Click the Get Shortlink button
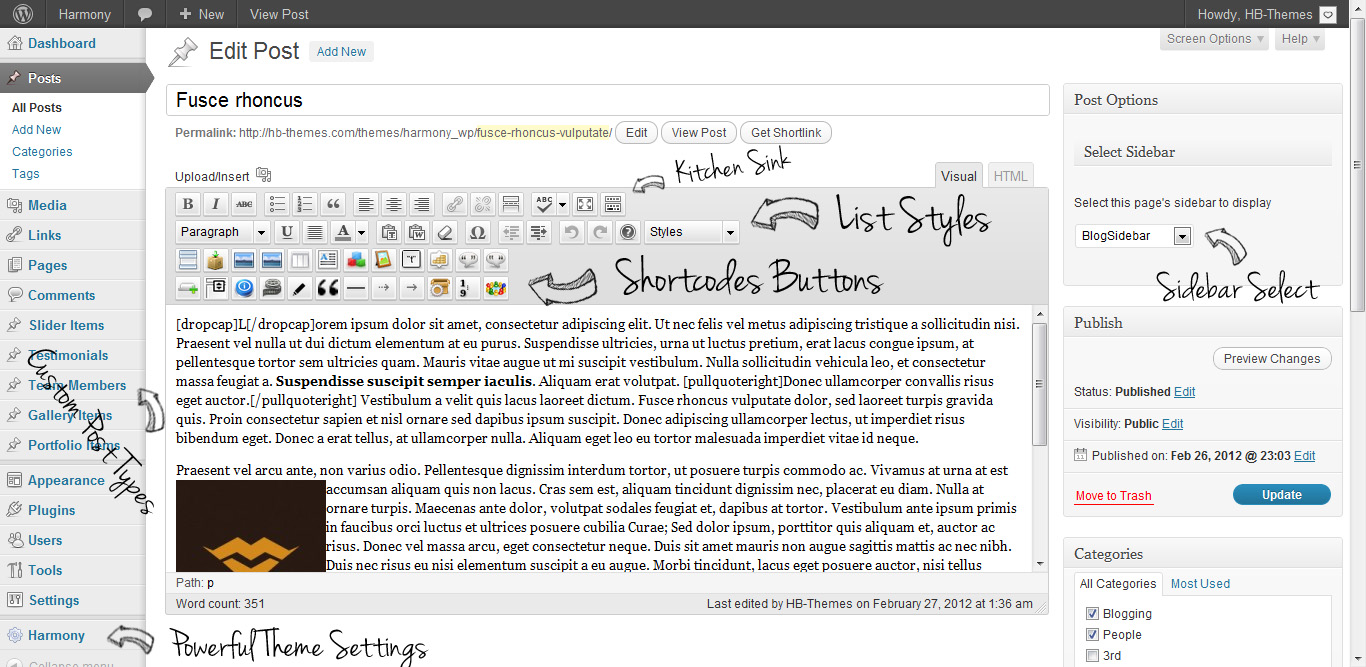This screenshot has width=1366, height=667. pos(786,132)
